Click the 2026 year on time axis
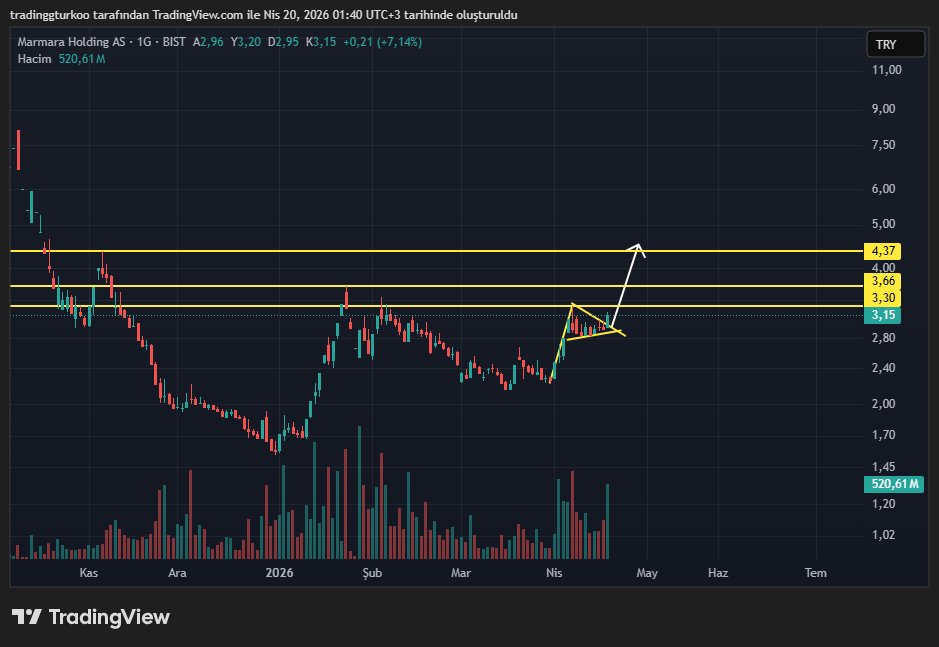 point(279,573)
